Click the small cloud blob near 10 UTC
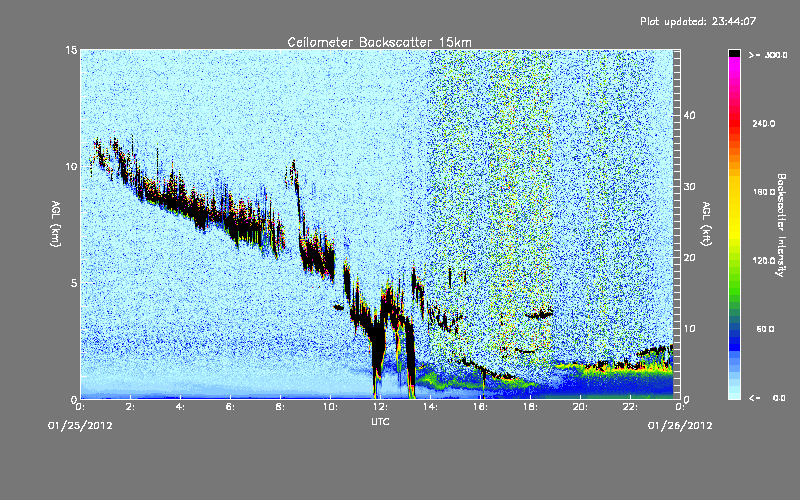 (x=338, y=307)
